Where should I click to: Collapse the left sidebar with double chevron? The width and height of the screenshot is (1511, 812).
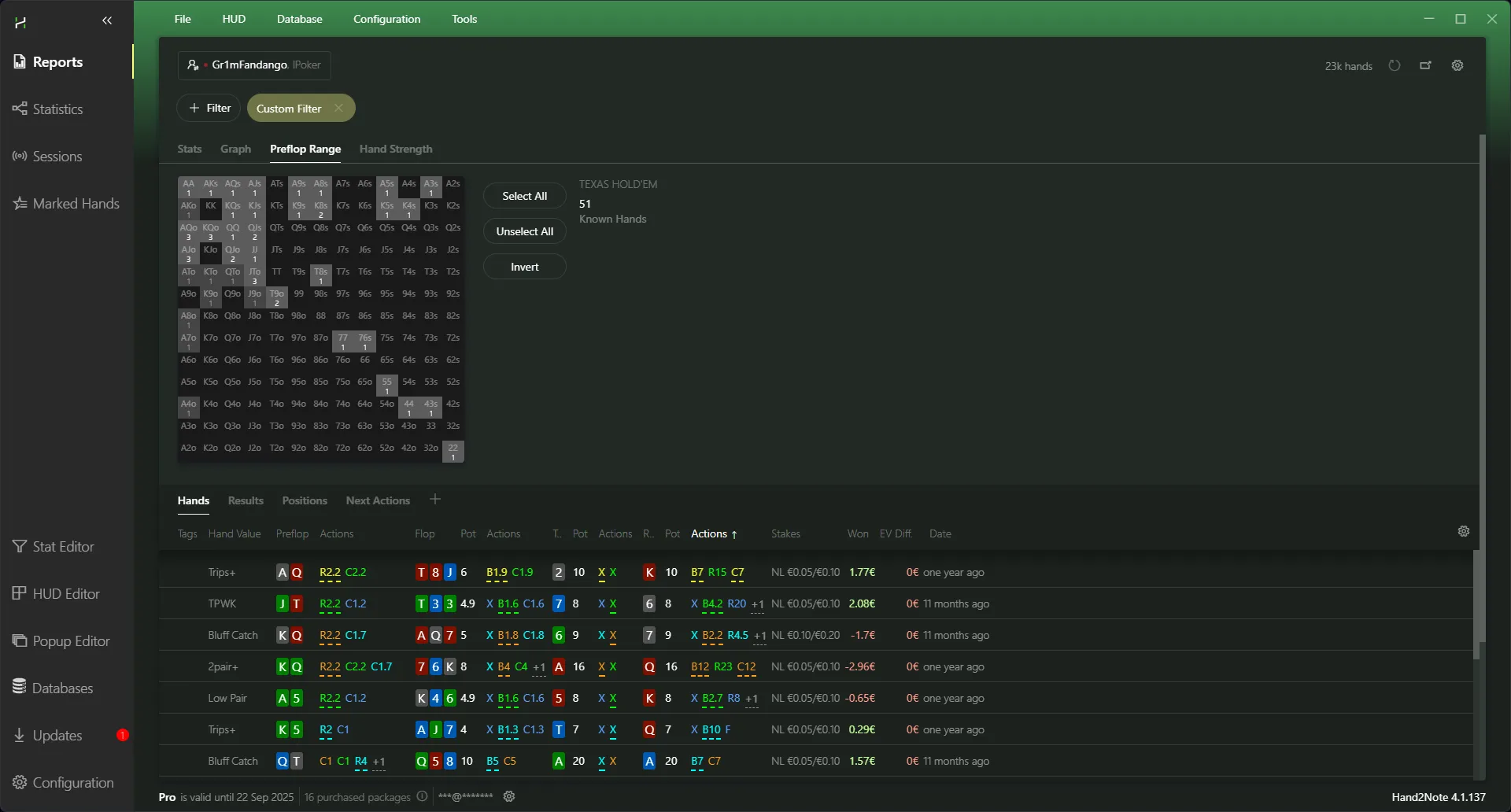107,20
